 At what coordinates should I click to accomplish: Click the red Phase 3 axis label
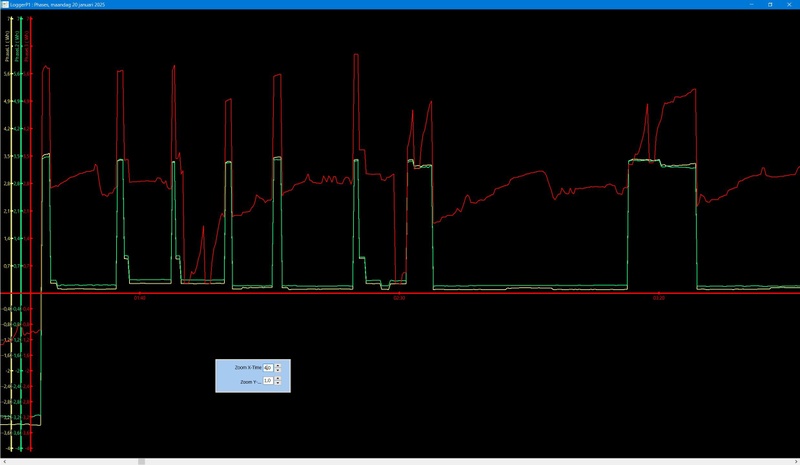pos(27,46)
